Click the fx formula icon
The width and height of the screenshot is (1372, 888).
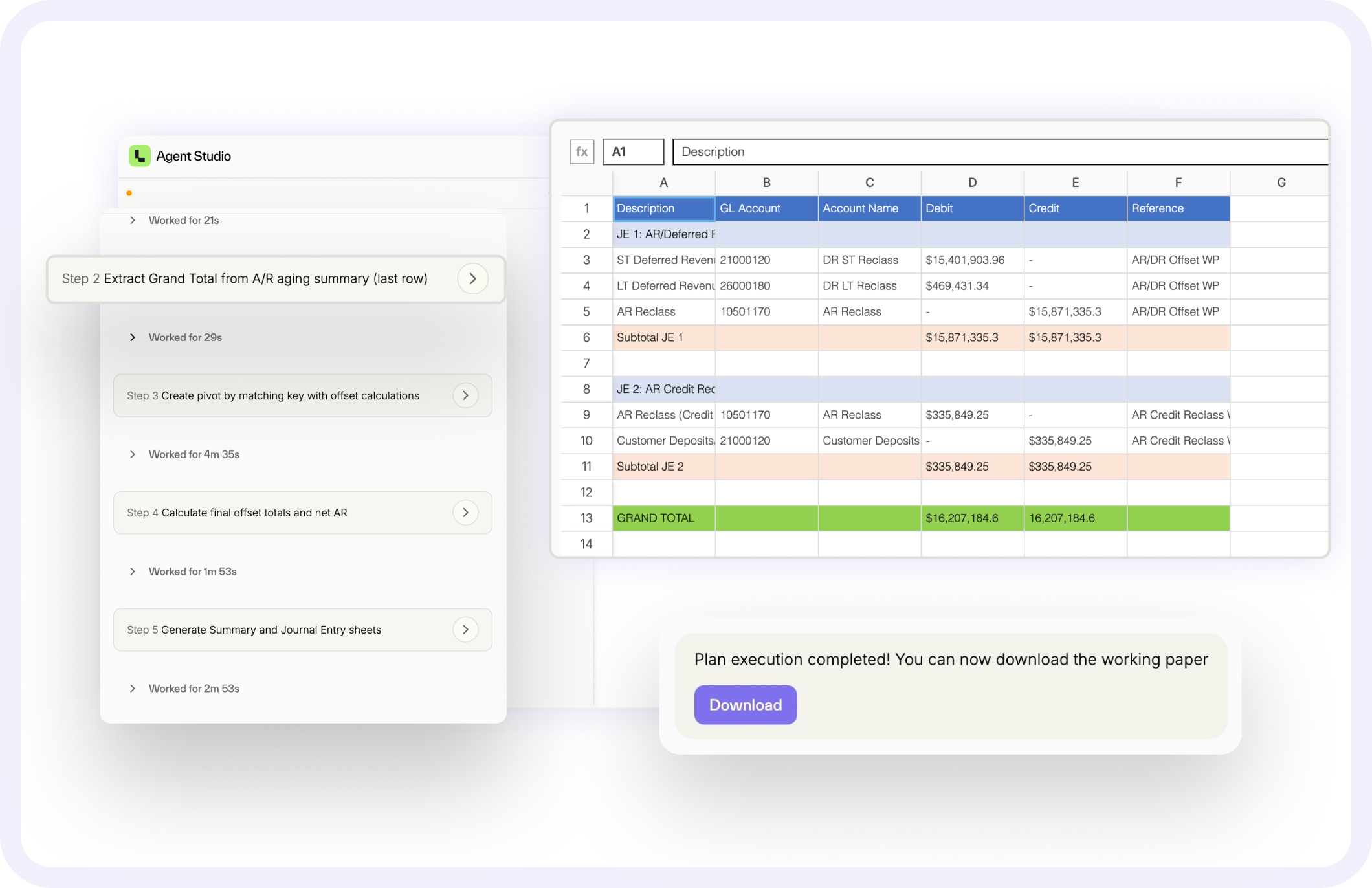581,151
